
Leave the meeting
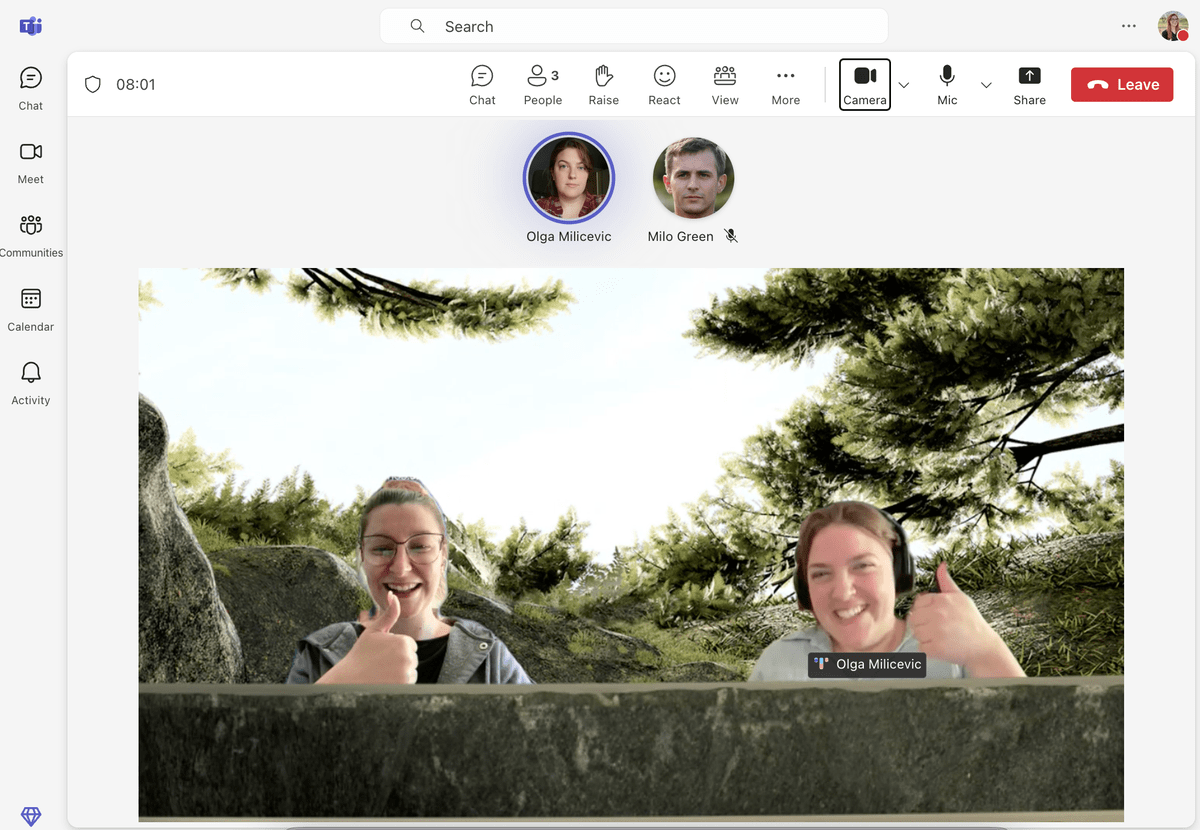coord(1122,85)
